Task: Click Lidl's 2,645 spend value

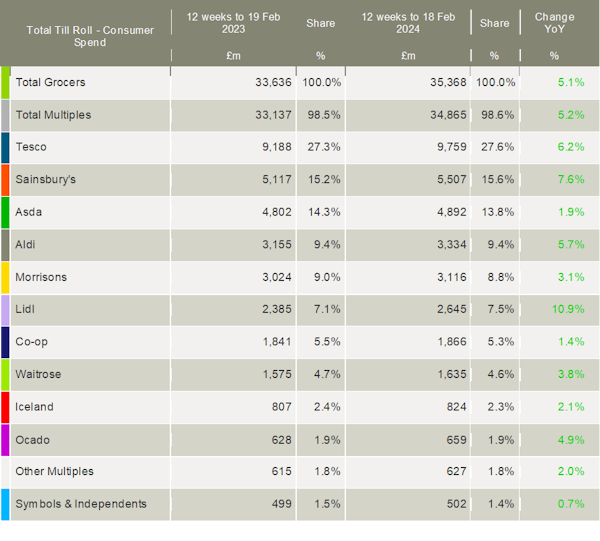Action: pyautogui.click(x=452, y=309)
